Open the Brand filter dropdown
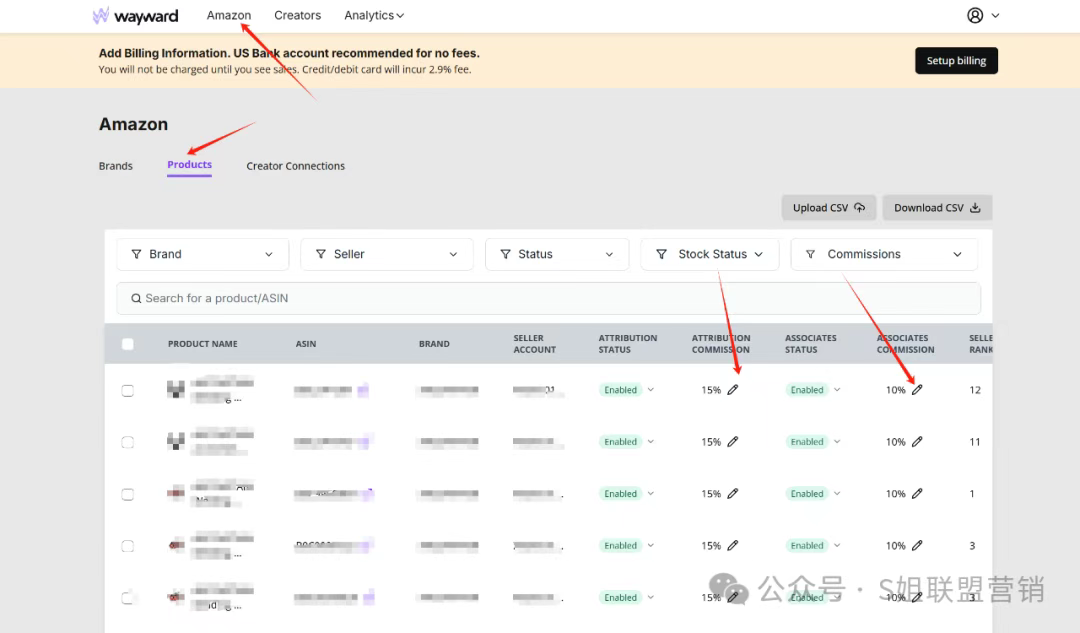Viewport: 1080px width, 633px height. click(202, 254)
